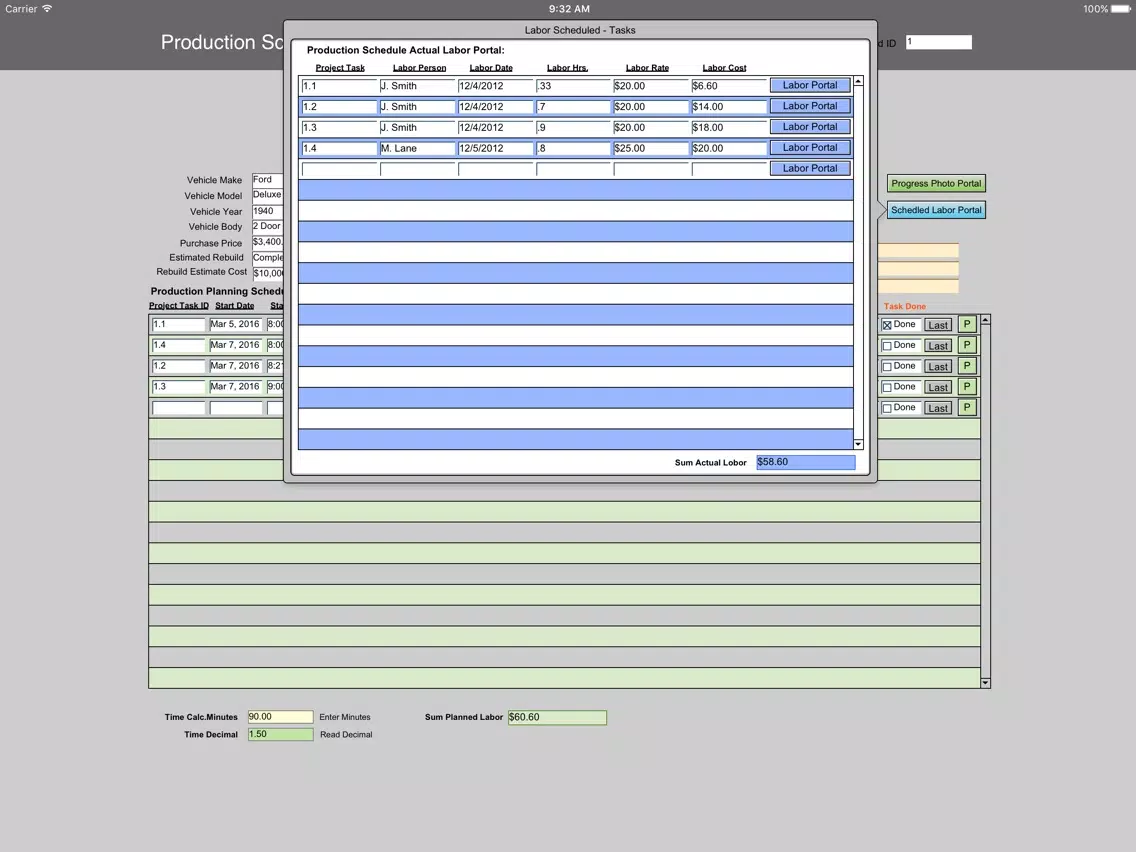Screen dimensions: 1136x852
Task: Select Labor Rate field showing $25.00
Action: [x=651, y=149]
